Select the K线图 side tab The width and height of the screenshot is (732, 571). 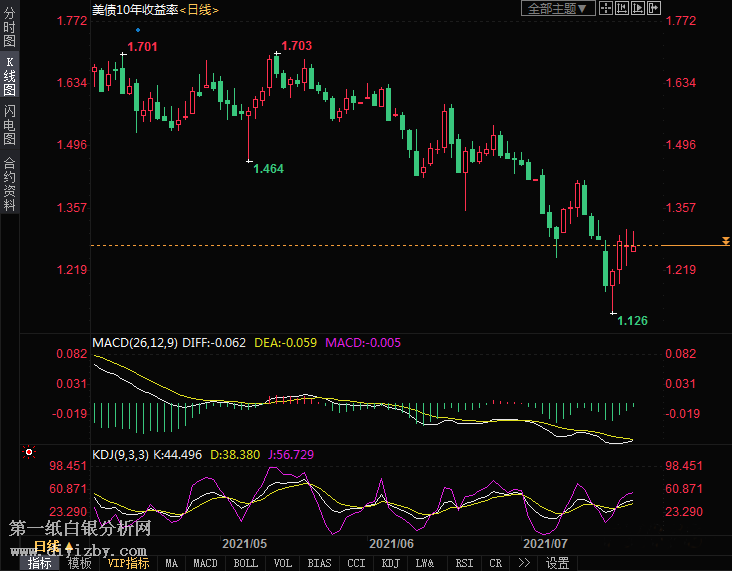(x=9, y=76)
